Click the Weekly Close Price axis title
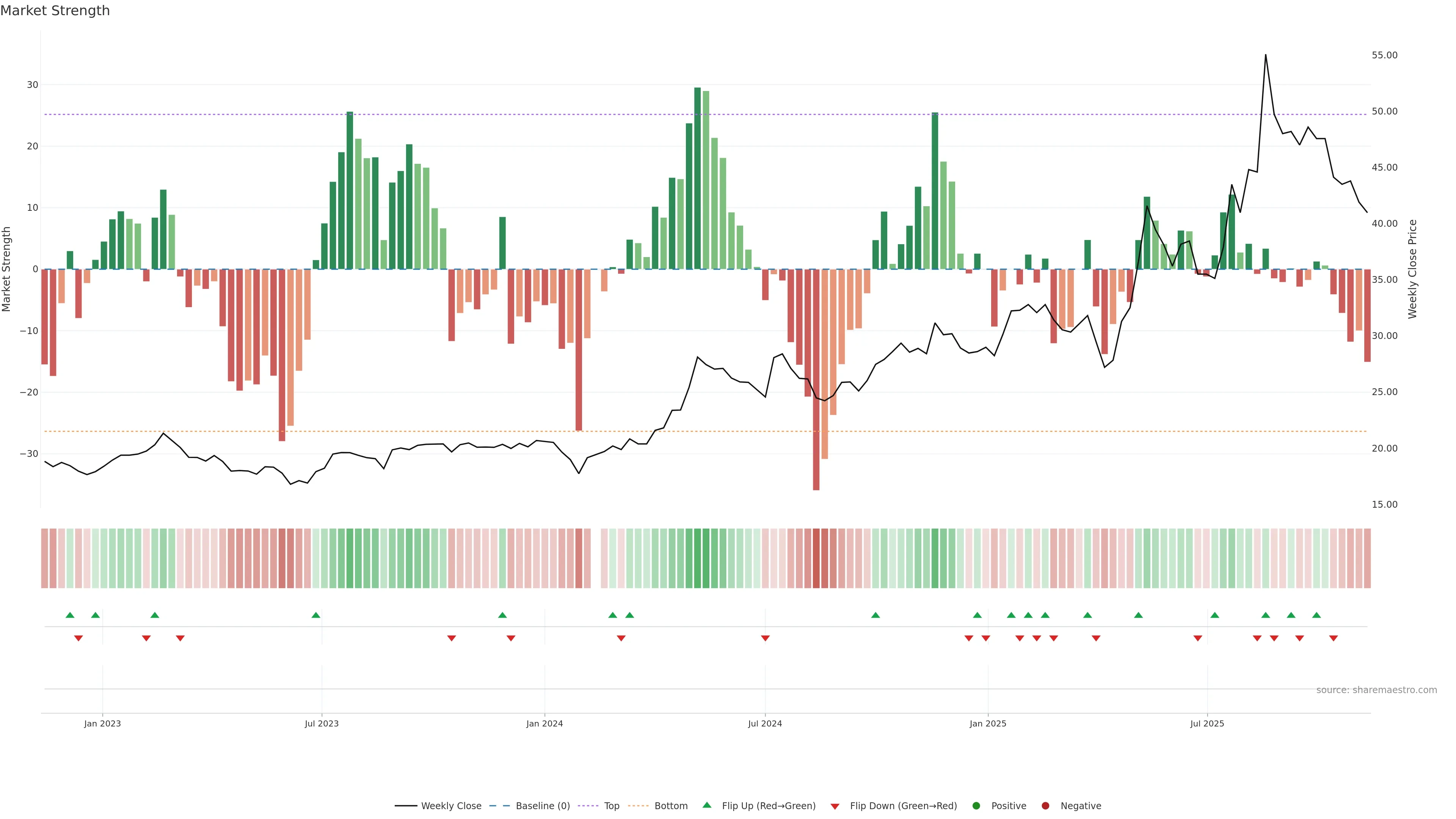Image resolution: width=1456 pixels, height=819 pixels. point(1412,269)
